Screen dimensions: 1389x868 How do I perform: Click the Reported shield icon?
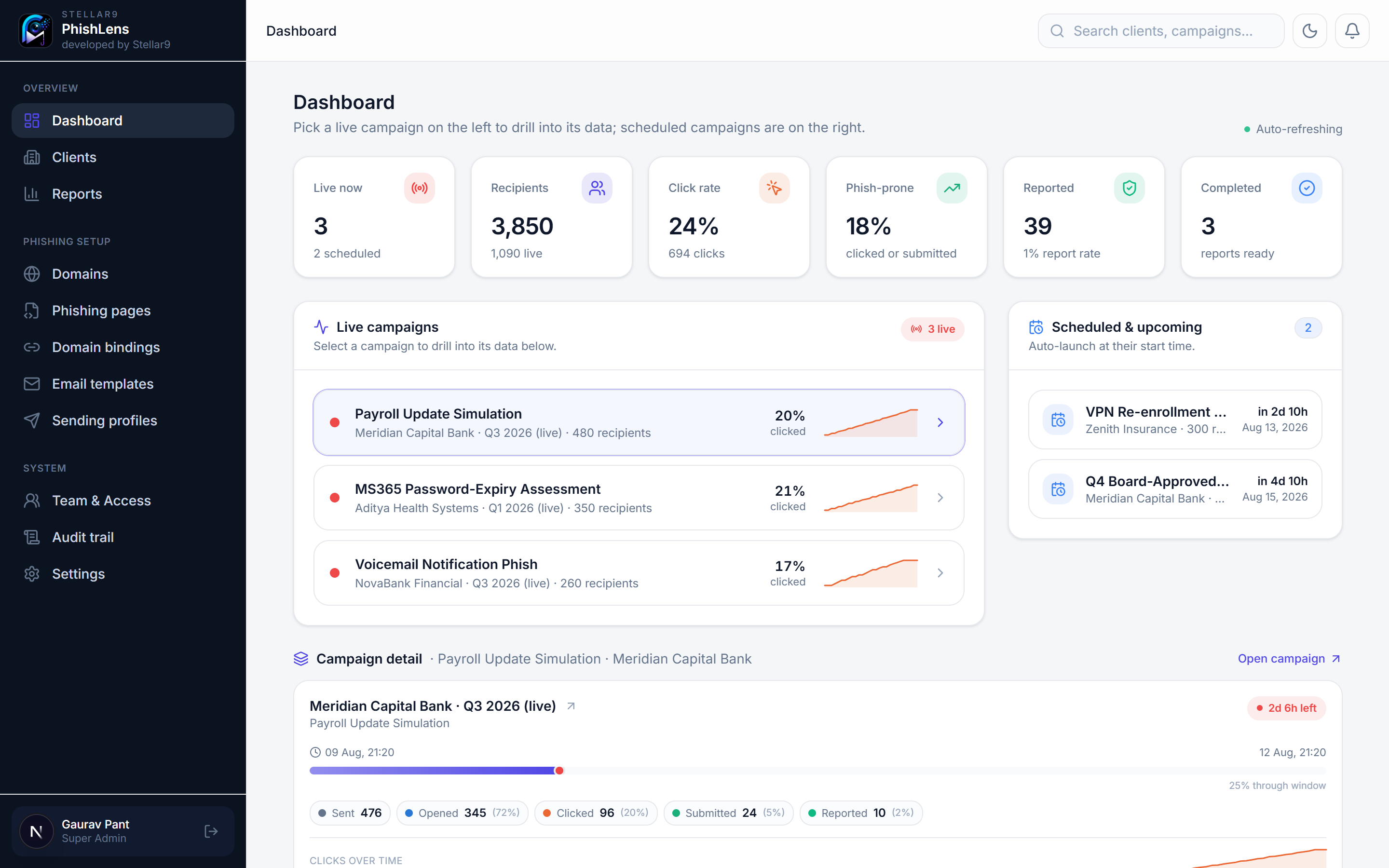[1129, 188]
